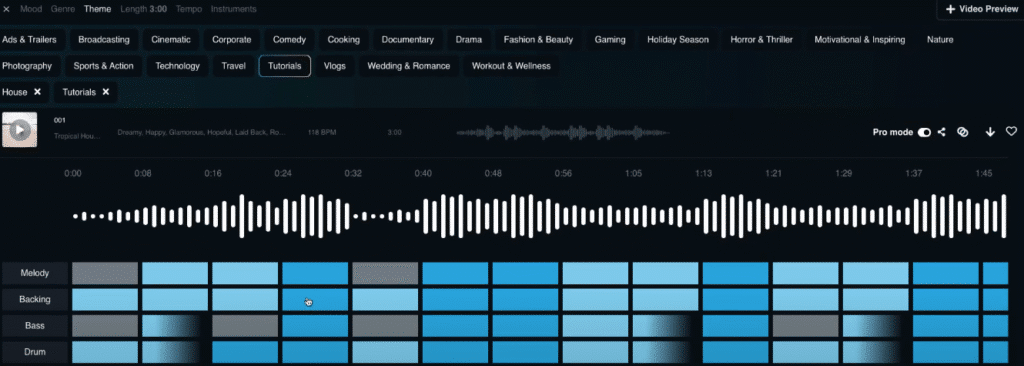
Task: Favorite the track with the heart icon
Action: [x=1011, y=131]
